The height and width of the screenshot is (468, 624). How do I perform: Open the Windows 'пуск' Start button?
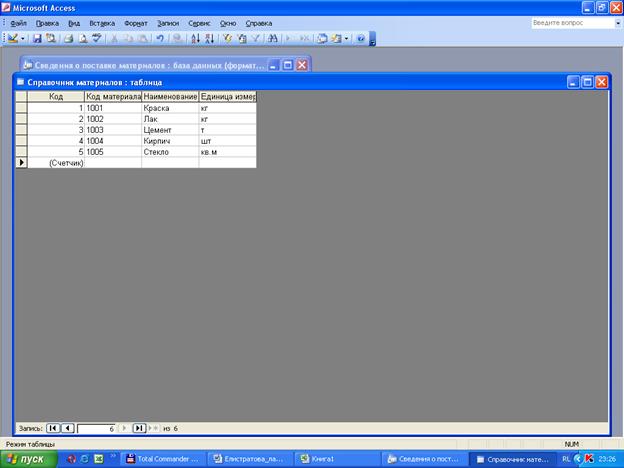click(x=29, y=459)
